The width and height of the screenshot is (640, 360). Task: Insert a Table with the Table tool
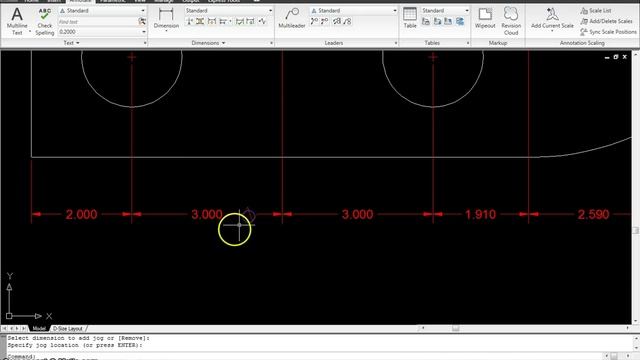pyautogui.click(x=410, y=18)
